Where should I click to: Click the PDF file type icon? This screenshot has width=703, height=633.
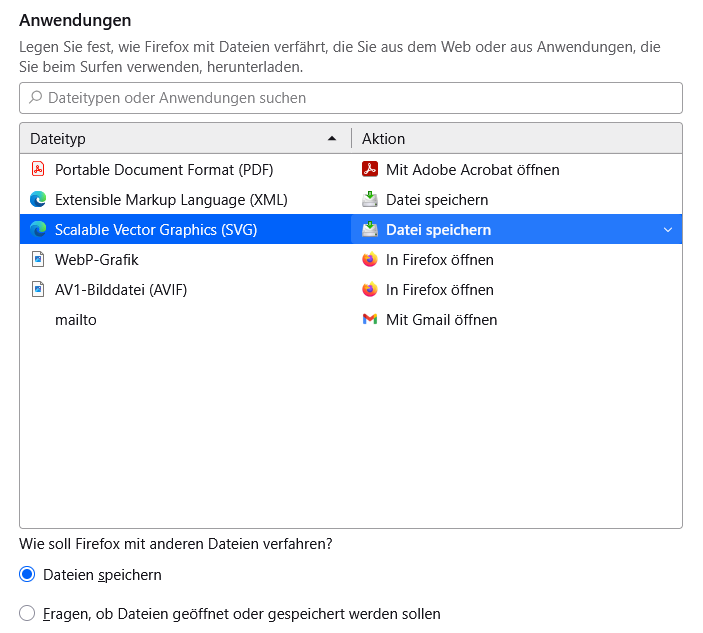pos(39,170)
